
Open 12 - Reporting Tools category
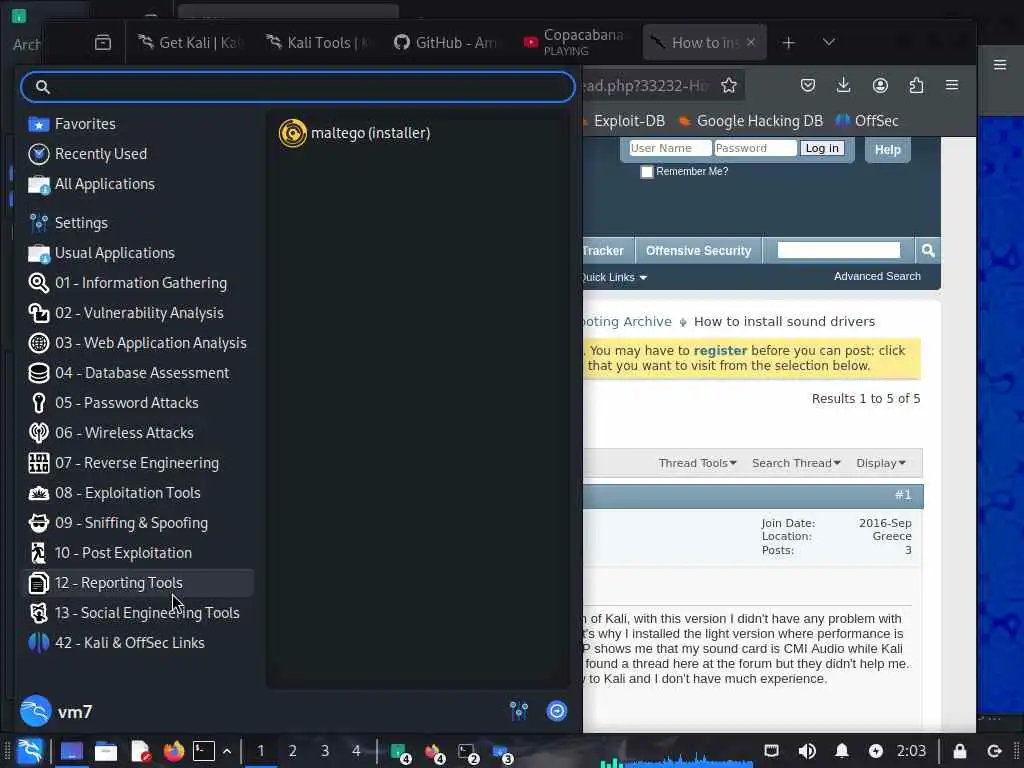[138, 583]
